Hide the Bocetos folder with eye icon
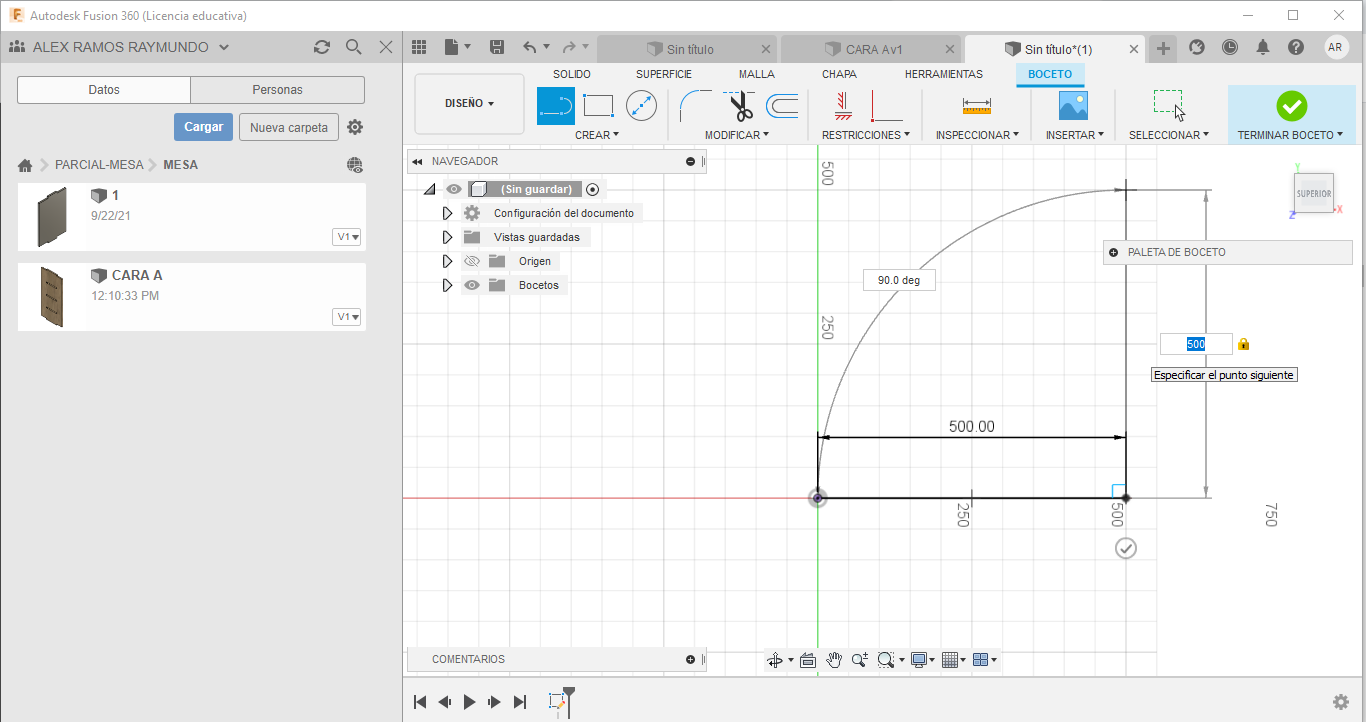 point(472,285)
